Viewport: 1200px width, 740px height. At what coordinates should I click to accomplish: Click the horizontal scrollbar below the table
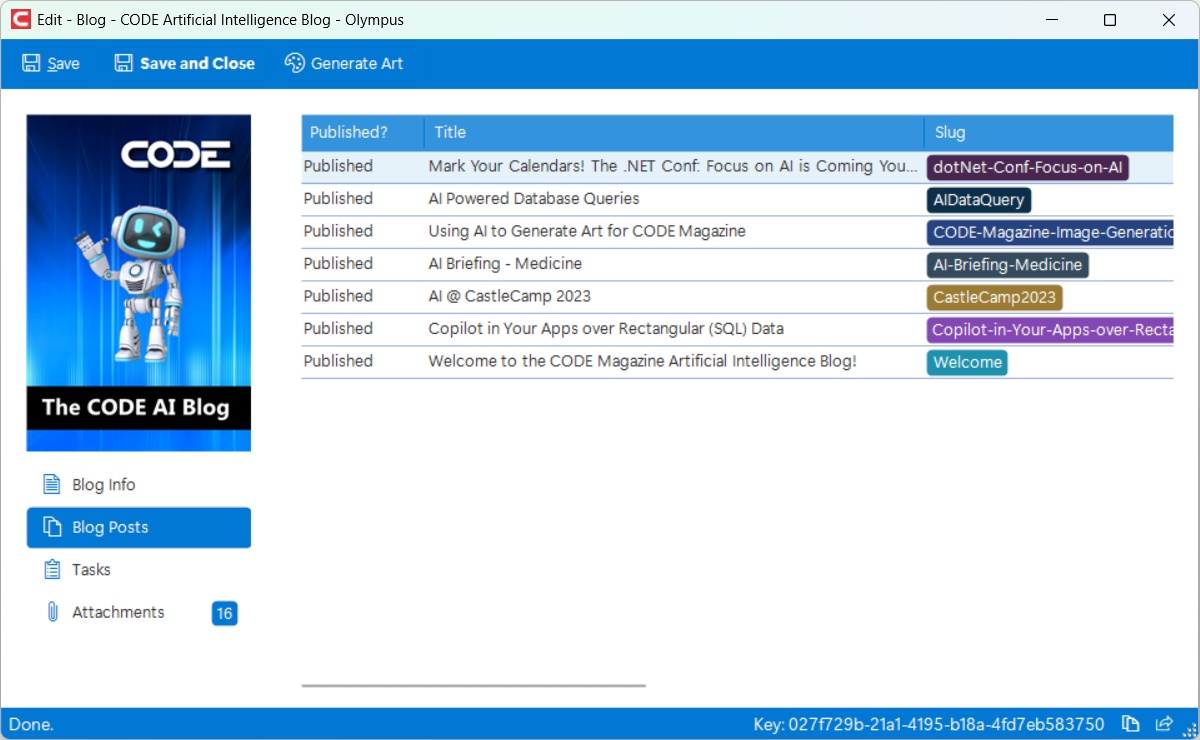[x=474, y=686]
